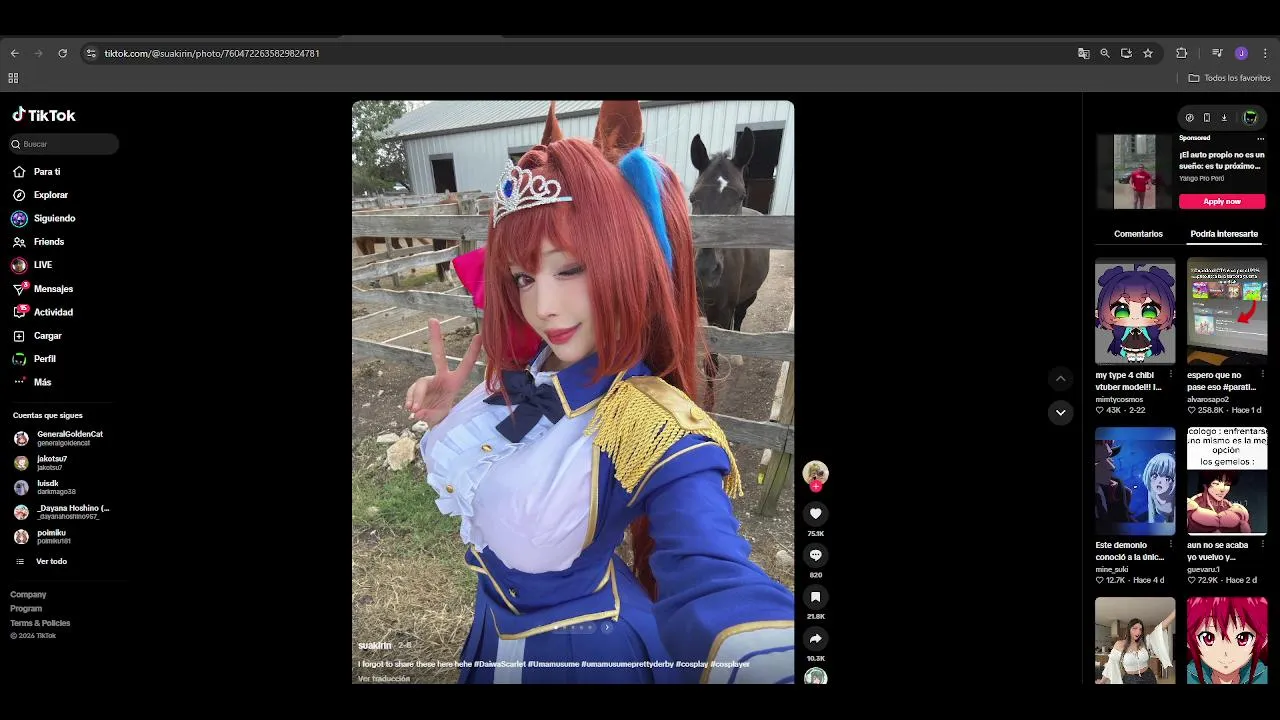
Task: Advance photo carousel with right chevron
Action: (x=607, y=627)
